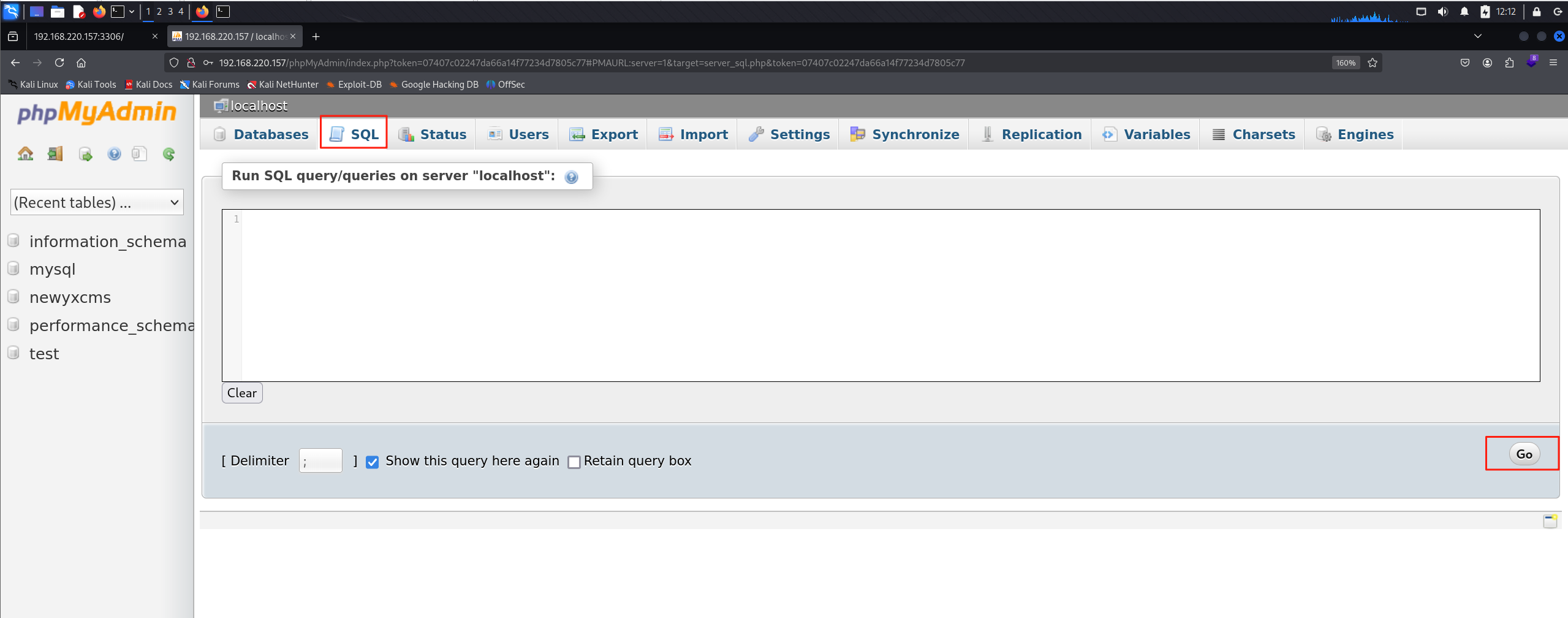Open the Firefox hamburger menu
Viewport: 1568px width, 618px height.
pos(1553,63)
